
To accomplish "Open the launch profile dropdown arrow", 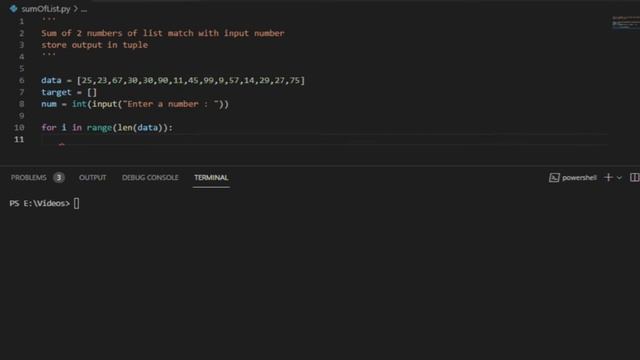I will [619, 178].
